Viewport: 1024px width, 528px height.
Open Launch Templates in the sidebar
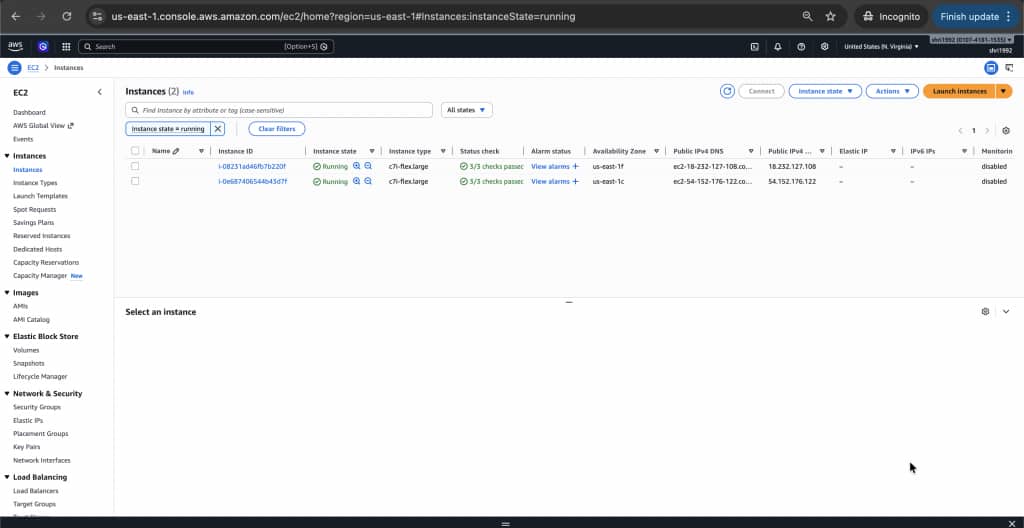tap(40, 196)
